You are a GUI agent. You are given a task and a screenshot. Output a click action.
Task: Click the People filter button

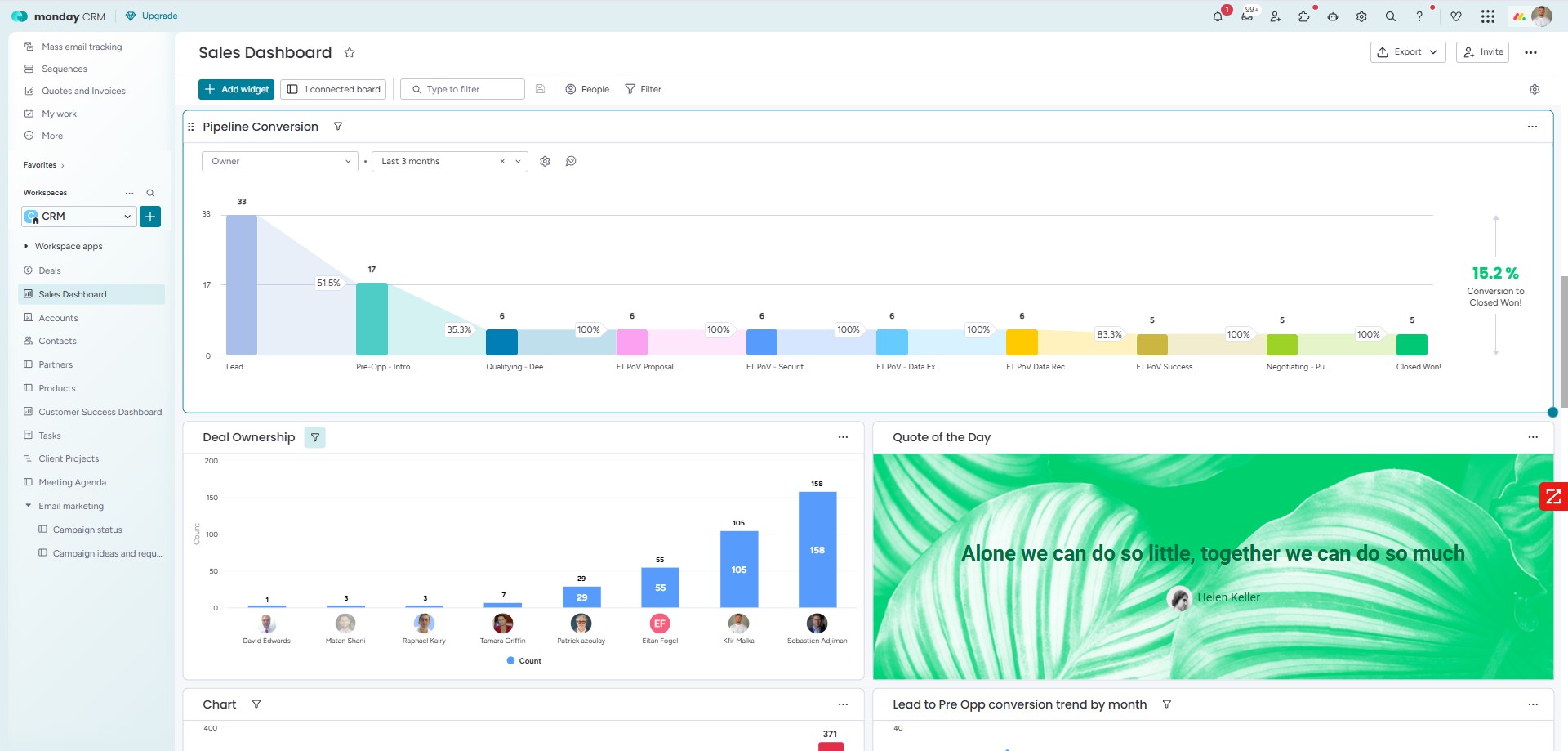(587, 89)
